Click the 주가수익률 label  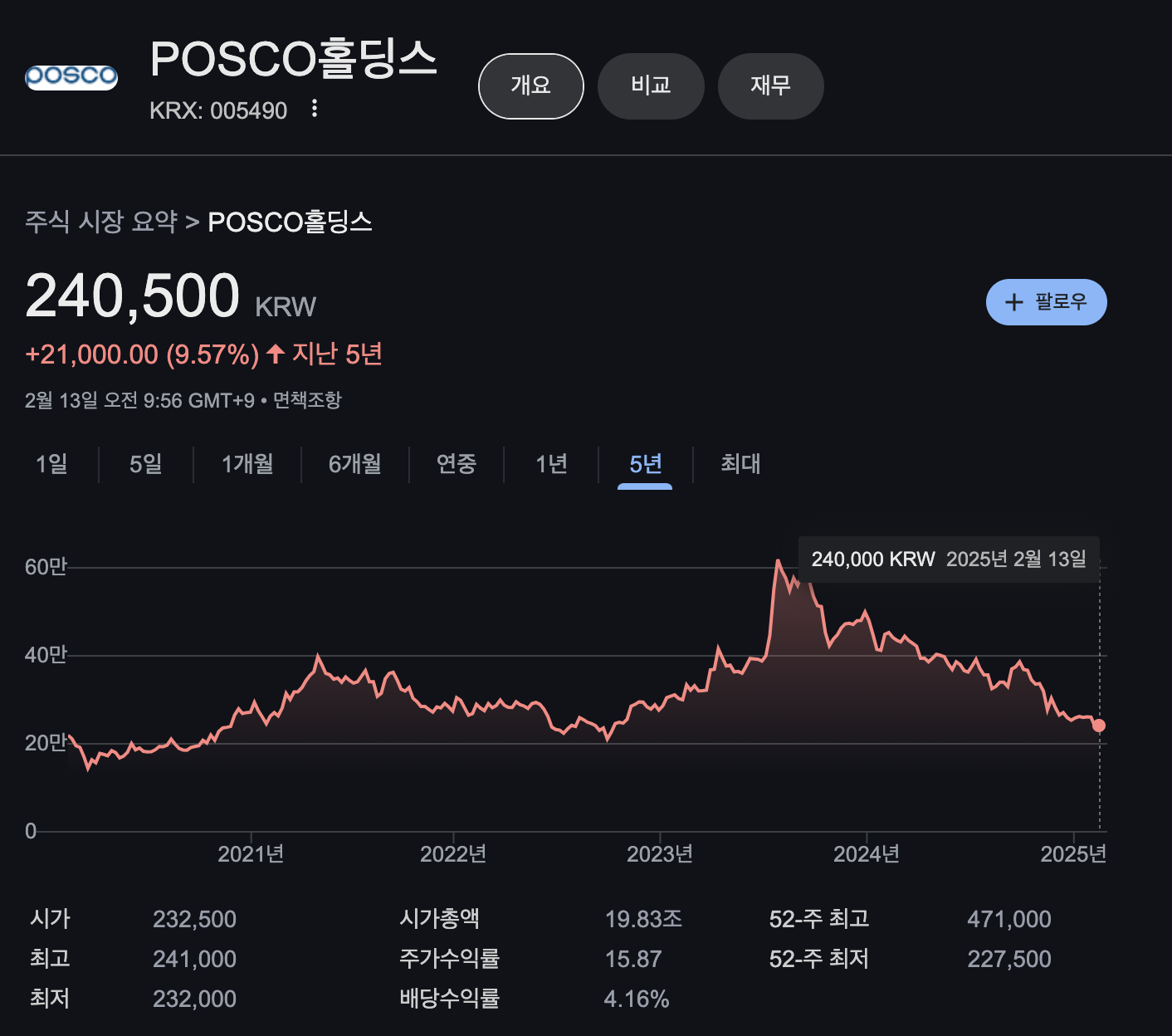pyautogui.click(x=450, y=959)
